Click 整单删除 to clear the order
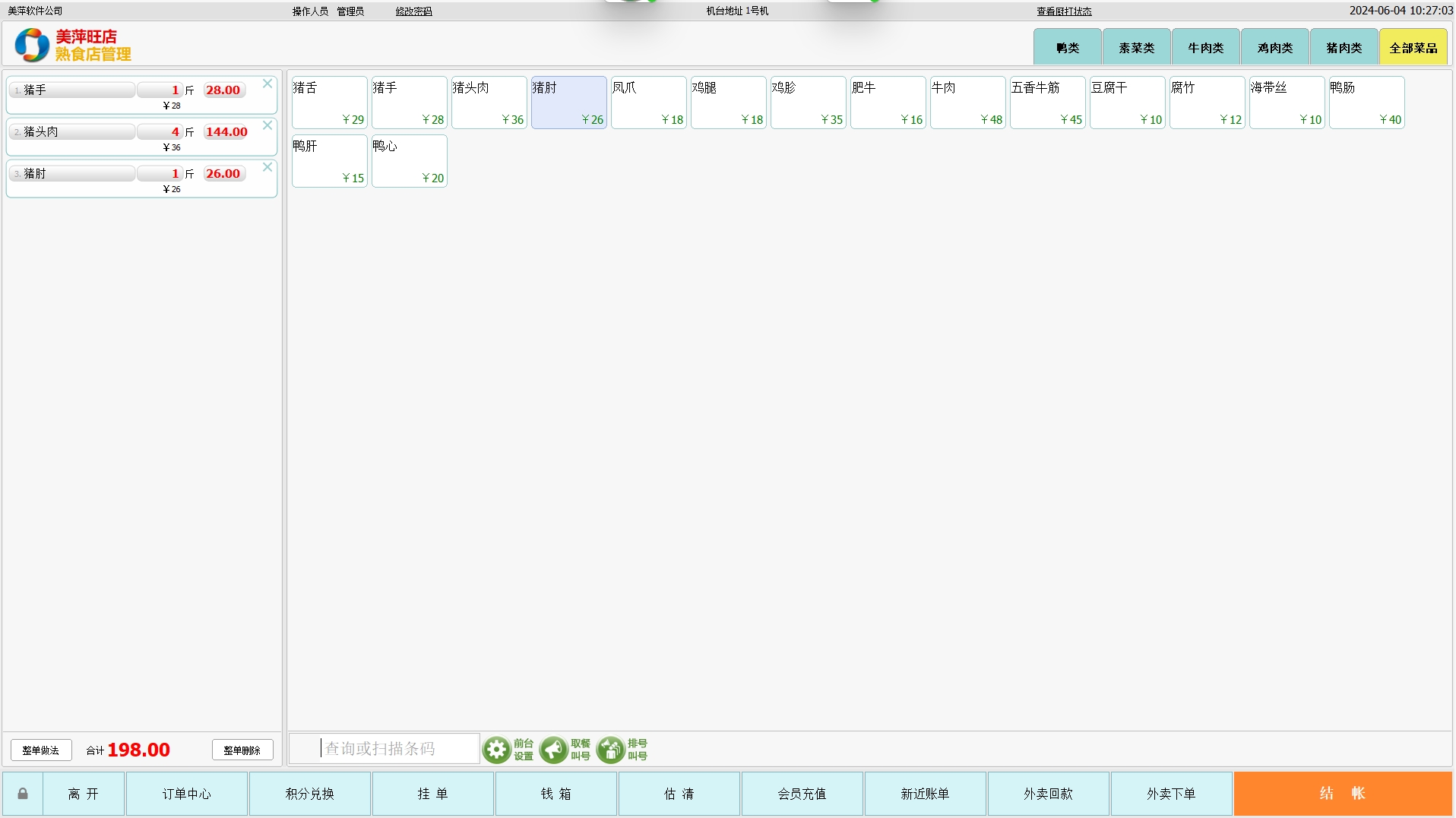 tap(242, 750)
